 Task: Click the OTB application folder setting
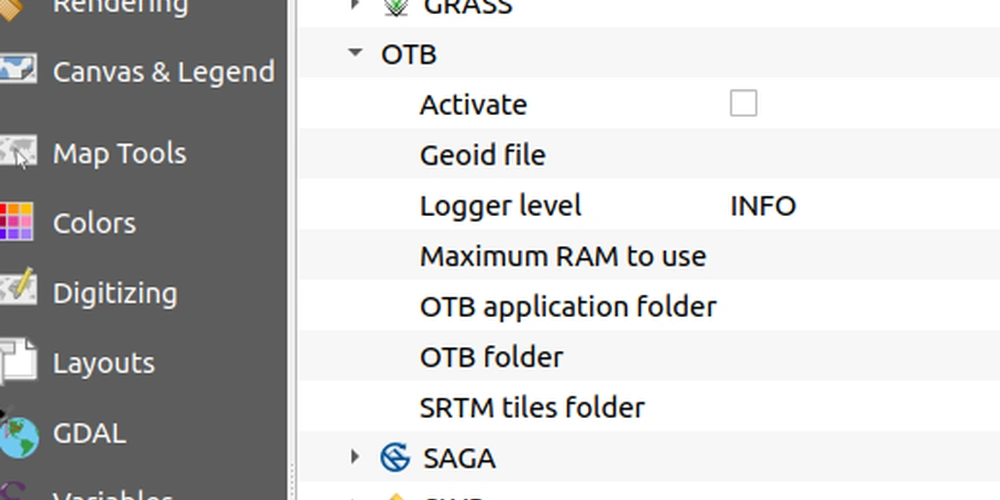(567, 306)
